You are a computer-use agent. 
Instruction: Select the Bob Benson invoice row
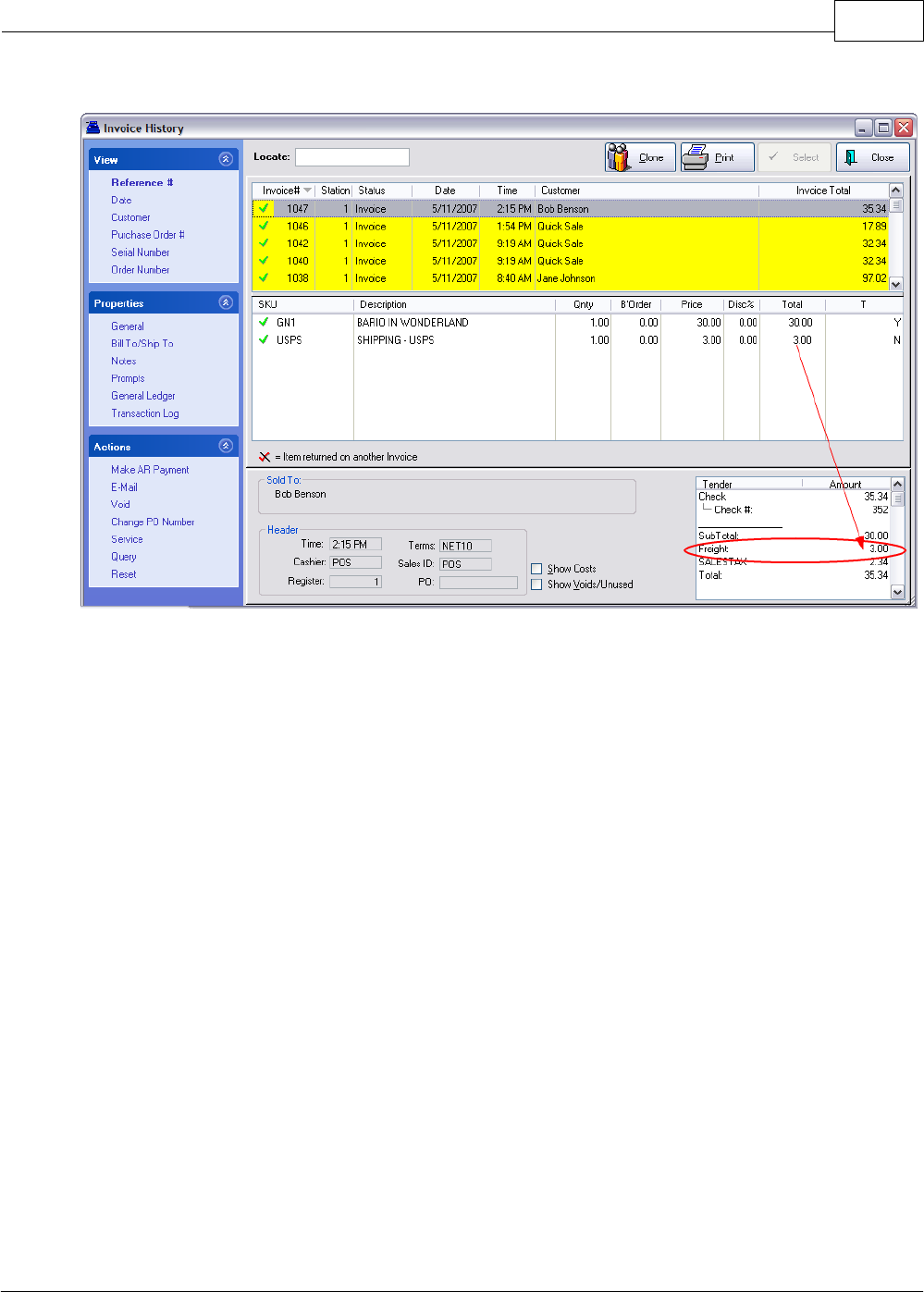coord(571,208)
